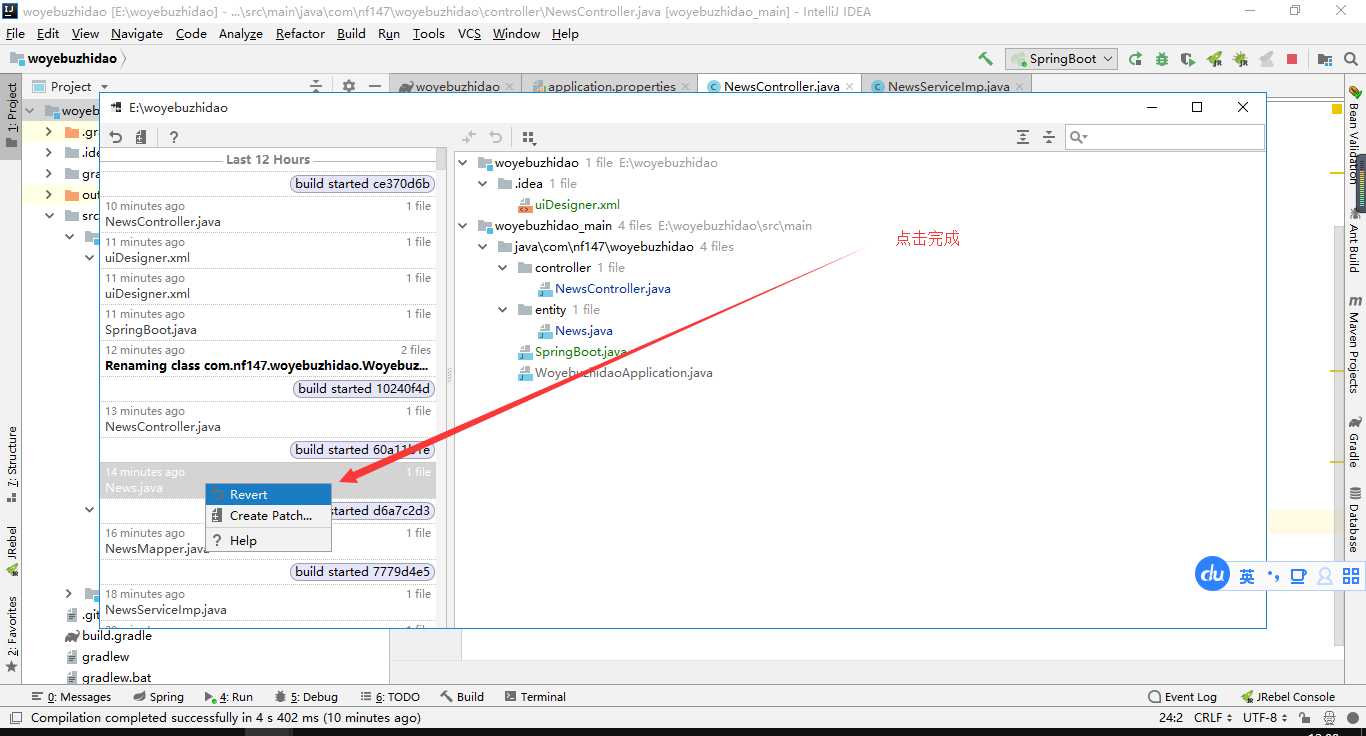
Task: Open the Messages tool window button
Action: [71, 697]
